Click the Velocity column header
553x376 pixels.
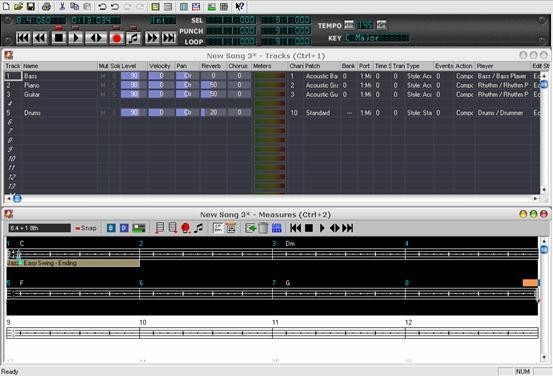[x=160, y=66]
